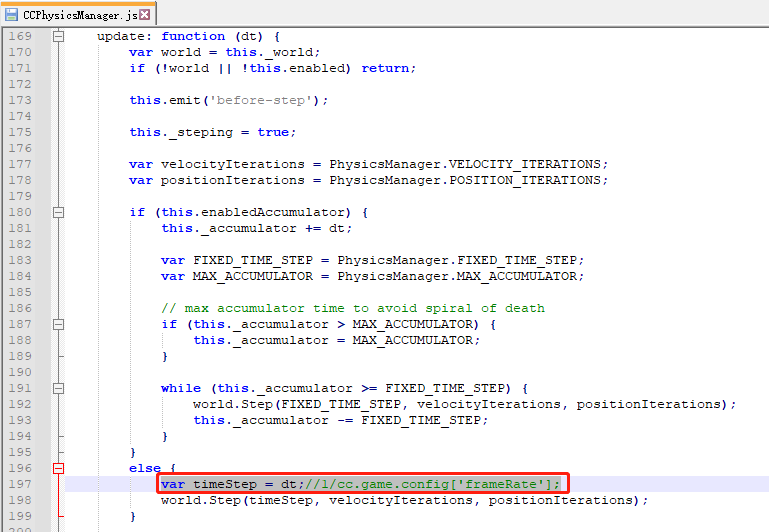This screenshot has width=769, height=532.
Task: Click the 'before-step' string literal
Action: pyautogui.click(x=260, y=100)
